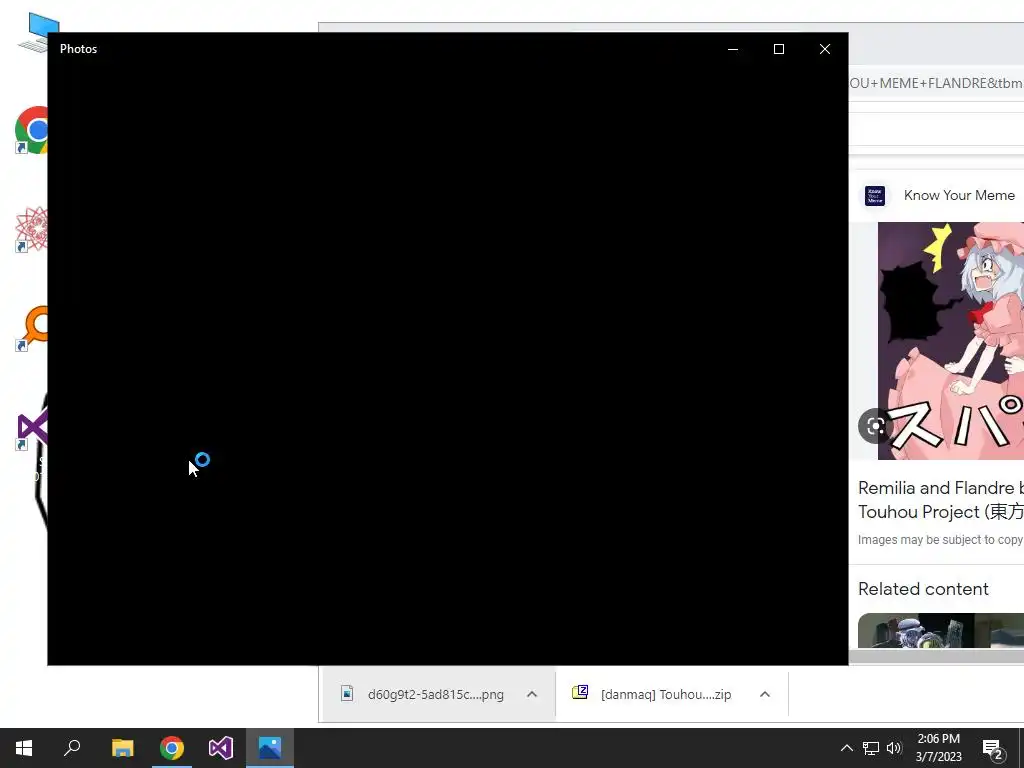1024x768 pixels.
Task: Open File Explorer from the taskbar
Action: [x=122, y=748]
